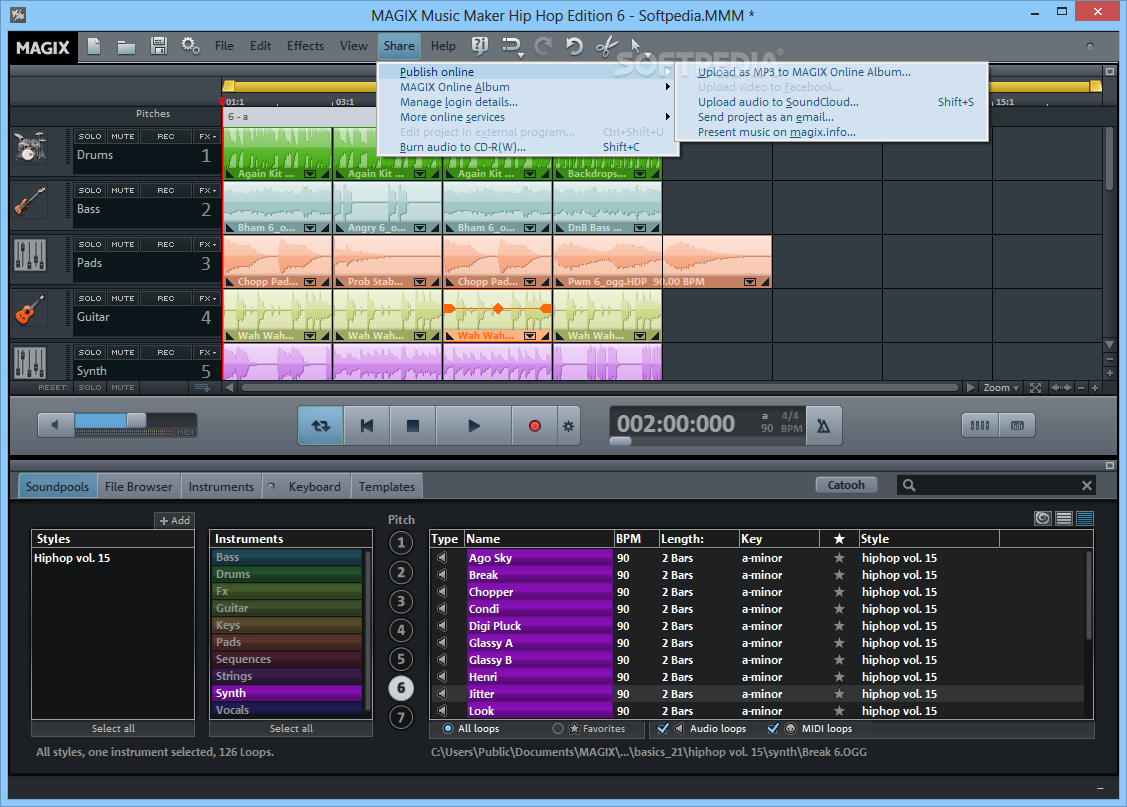The width and height of the screenshot is (1127, 807).
Task: Open the Bass track FX dropdown
Action: pos(207,190)
